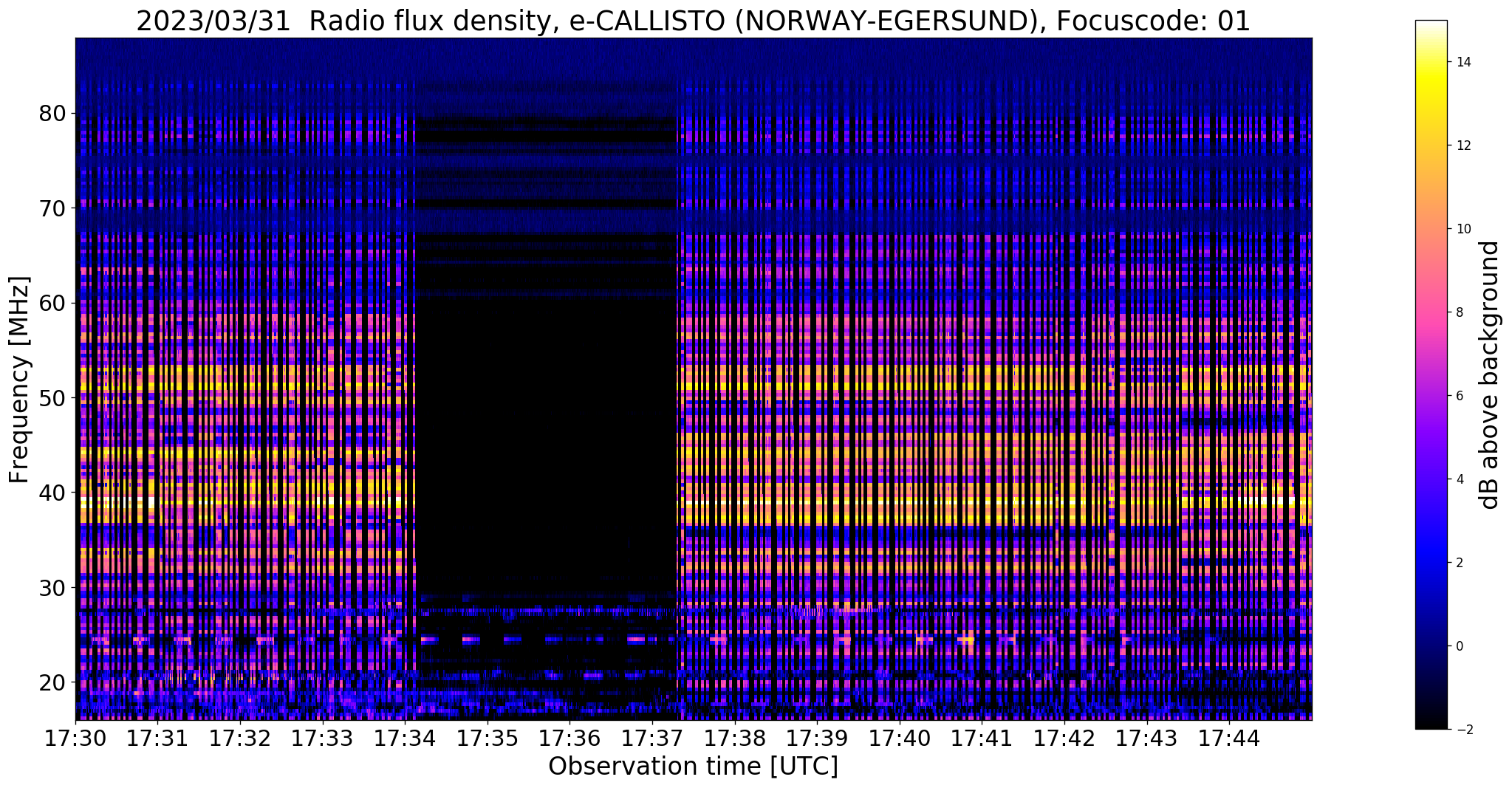Image resolution: width=1512 pixels, height=788 pixels.
Task: Click the 17:35 time tick label
Action: (488, 738)
